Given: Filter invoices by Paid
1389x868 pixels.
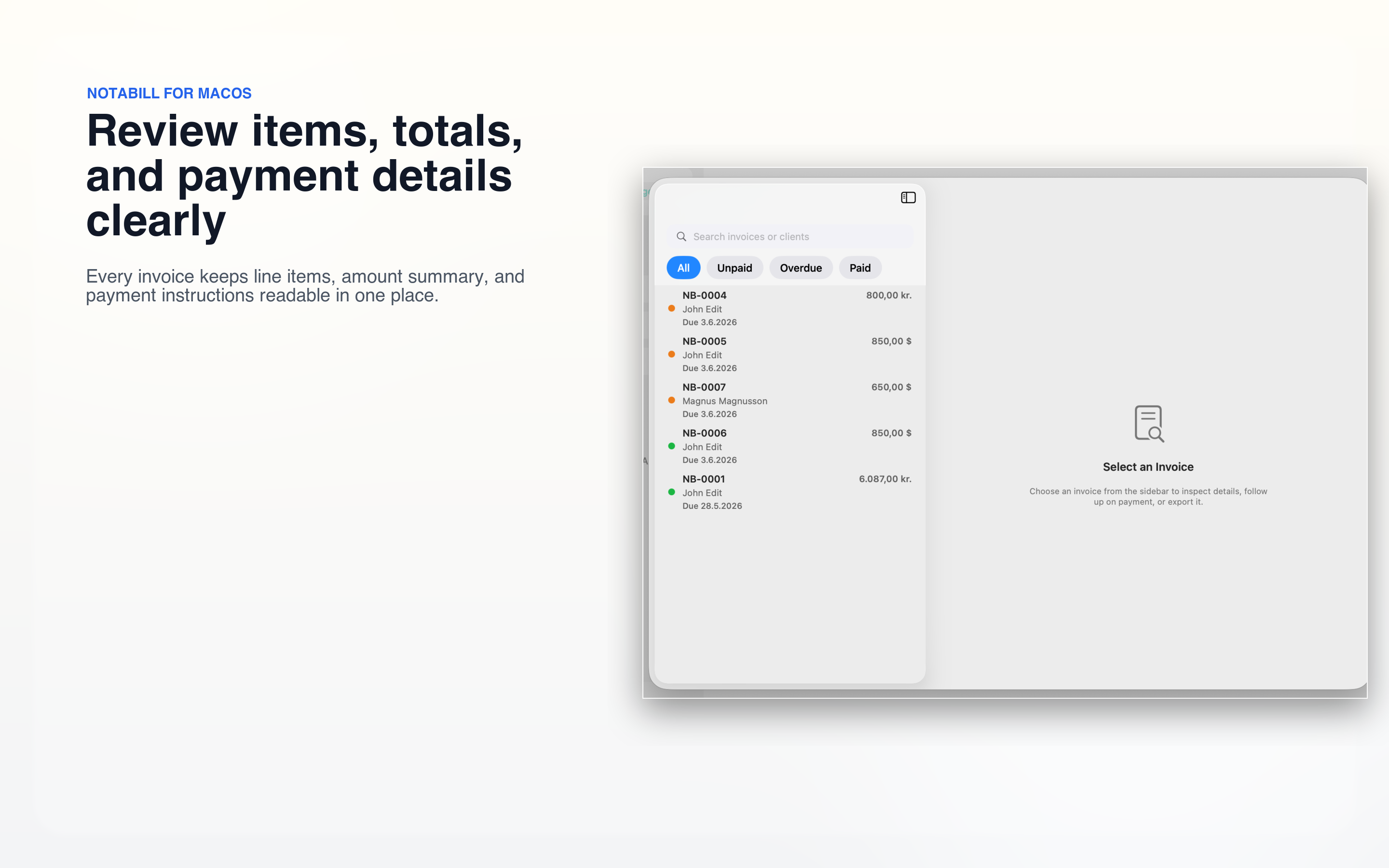Looking at the screenshot, I should point(860,268).
